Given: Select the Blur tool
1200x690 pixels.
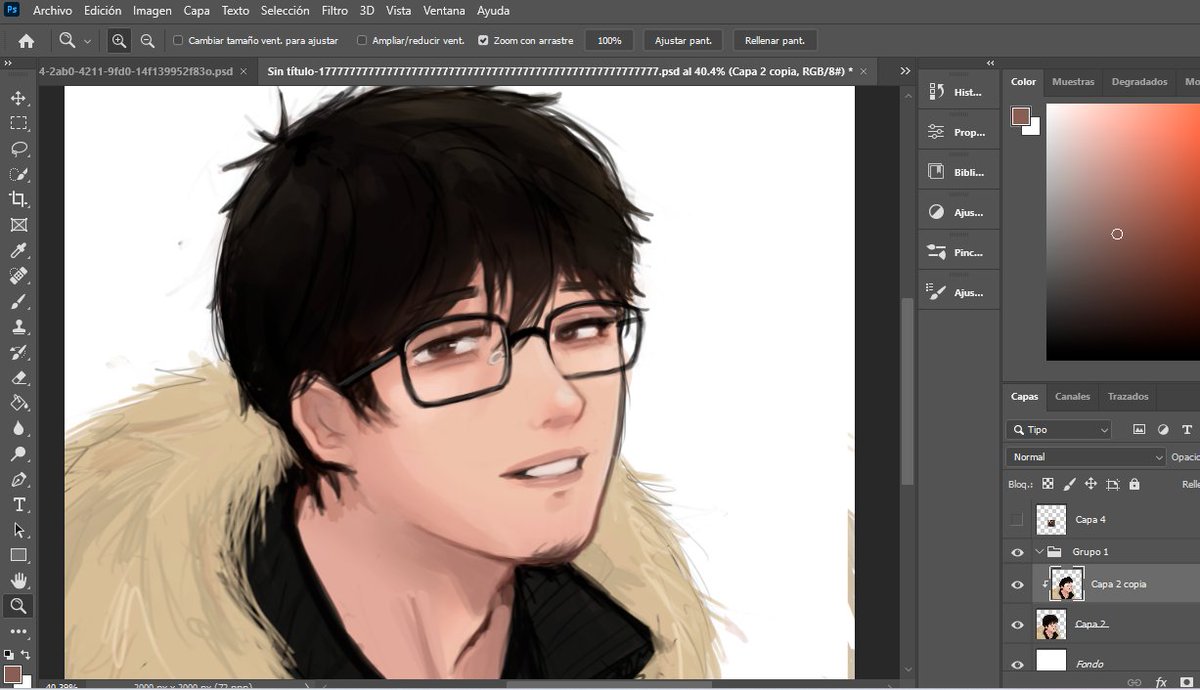Looking at the screenshot, I should (18, 428).
